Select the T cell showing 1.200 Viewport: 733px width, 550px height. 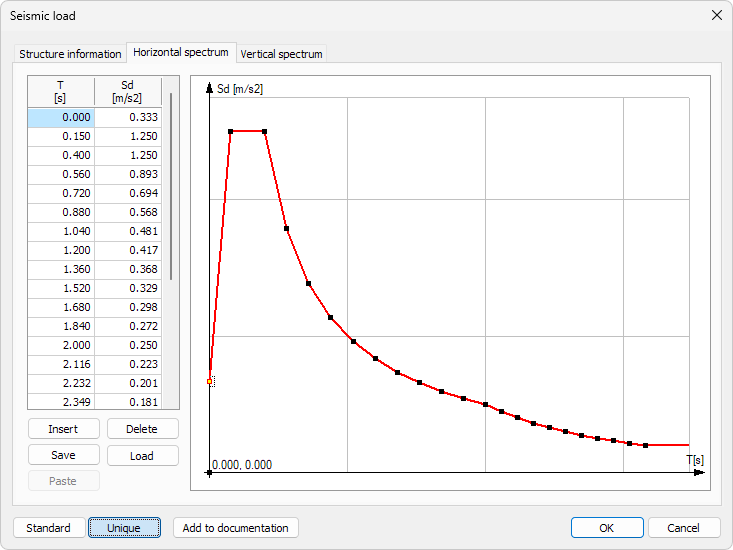click(x=61, y=250)
